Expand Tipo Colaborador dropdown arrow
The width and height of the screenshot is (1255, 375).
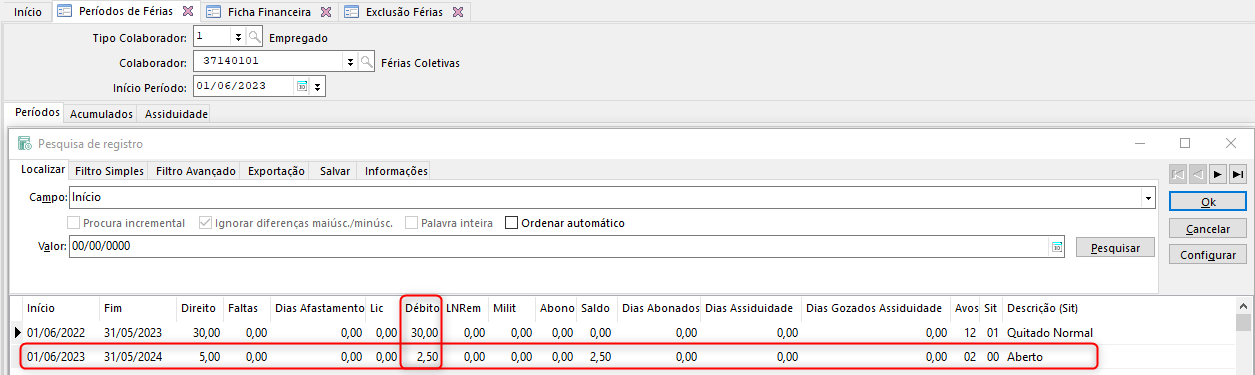[238, 37]
